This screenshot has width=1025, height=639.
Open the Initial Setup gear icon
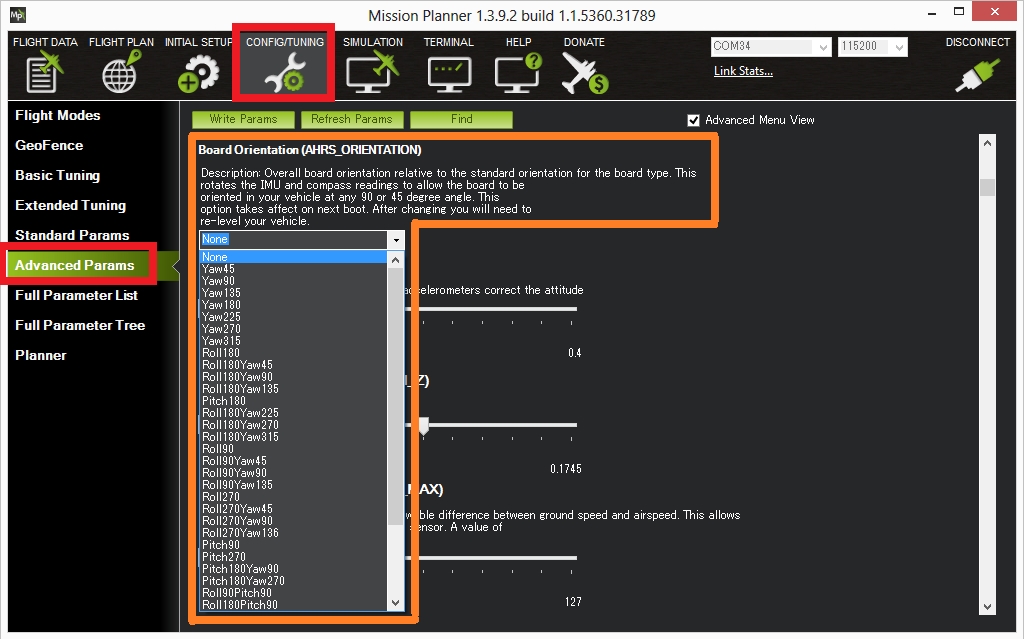pyautogui.click(x=197, y=74)
